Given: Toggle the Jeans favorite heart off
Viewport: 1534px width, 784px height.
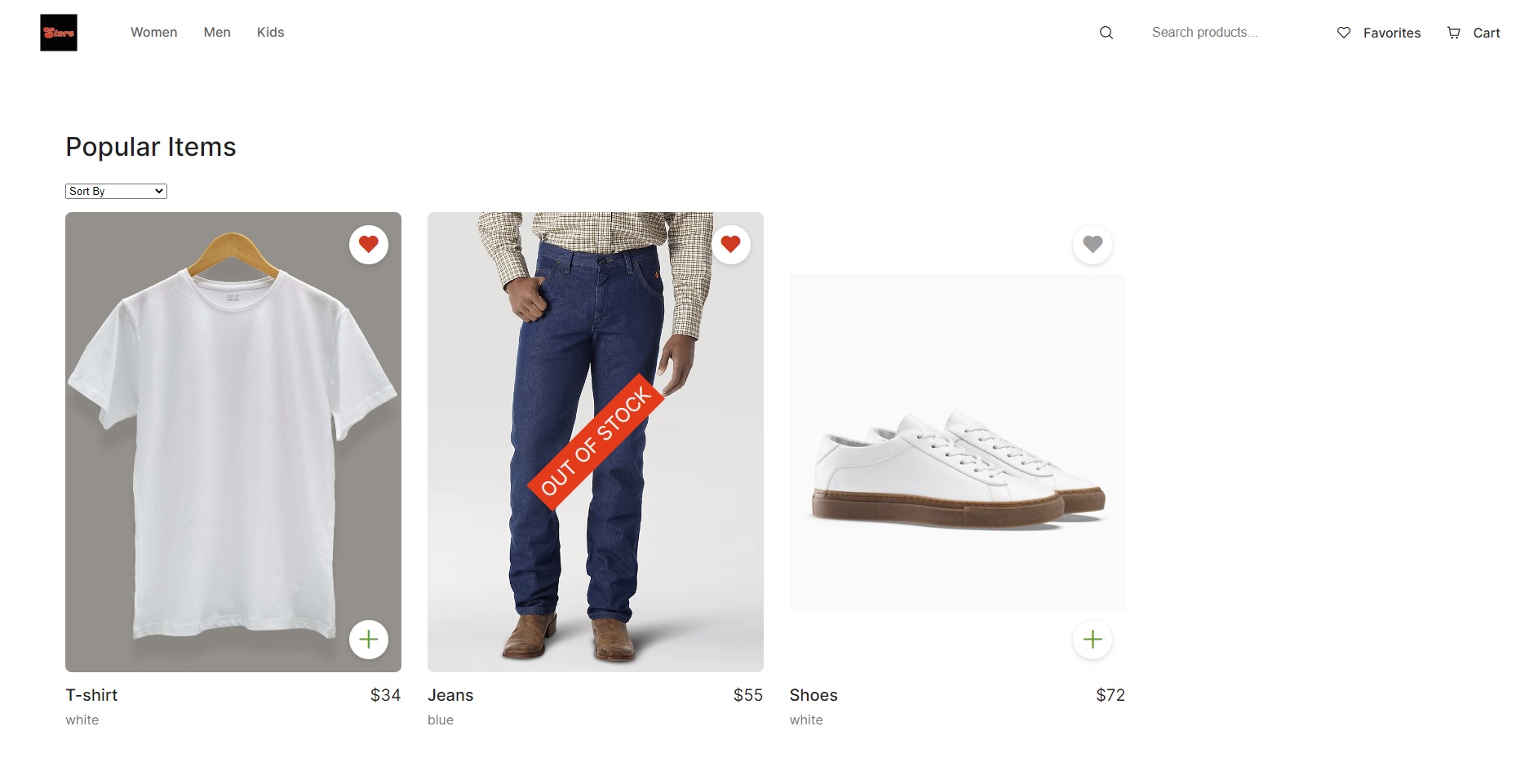Looking at the screenshot, I should pos(730,244).
